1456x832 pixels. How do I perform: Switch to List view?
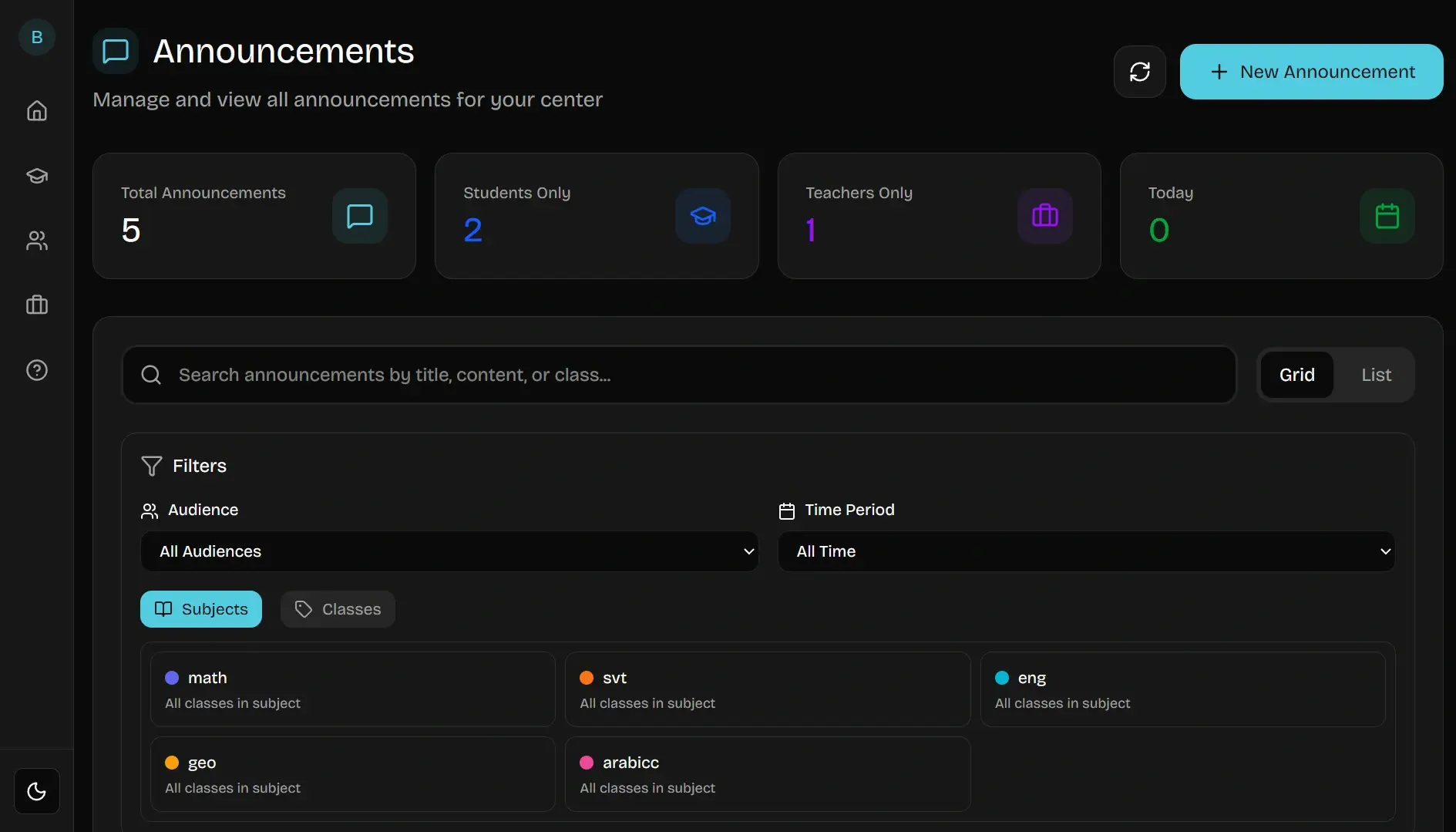click(1376, 375)
